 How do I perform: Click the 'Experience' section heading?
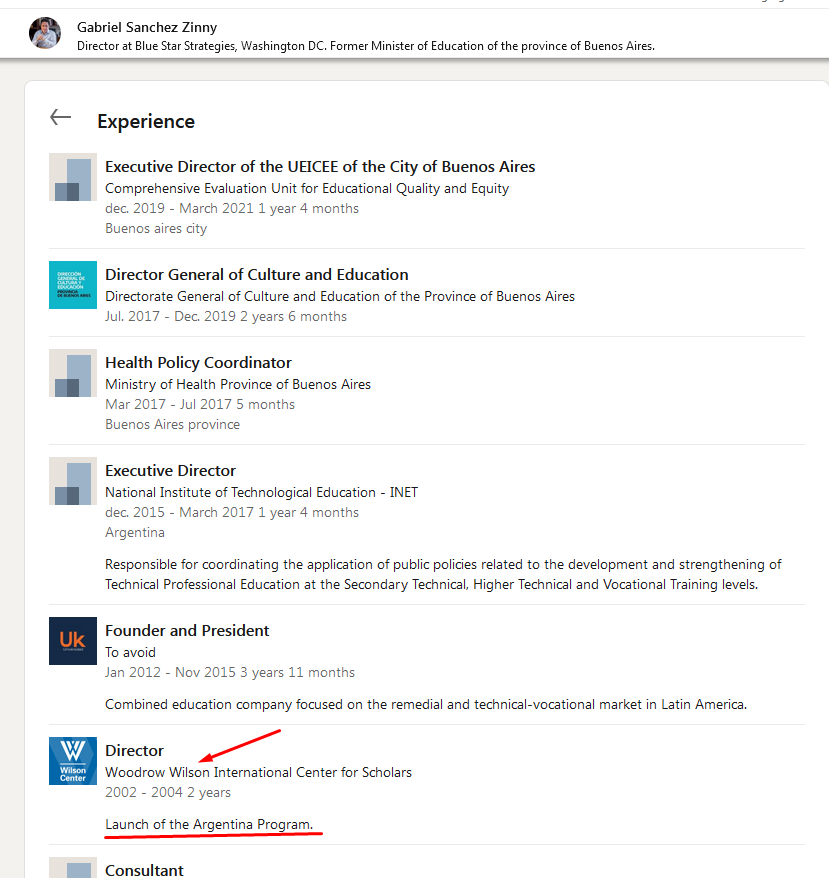pos(146,122)
